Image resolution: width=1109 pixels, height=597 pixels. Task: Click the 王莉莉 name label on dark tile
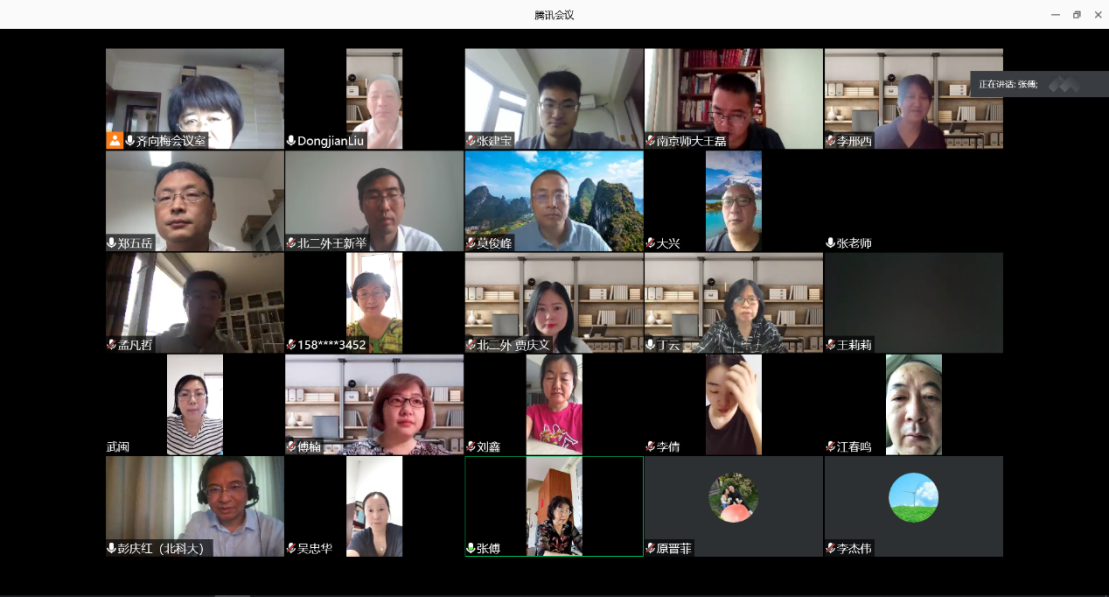coord(854,345)
